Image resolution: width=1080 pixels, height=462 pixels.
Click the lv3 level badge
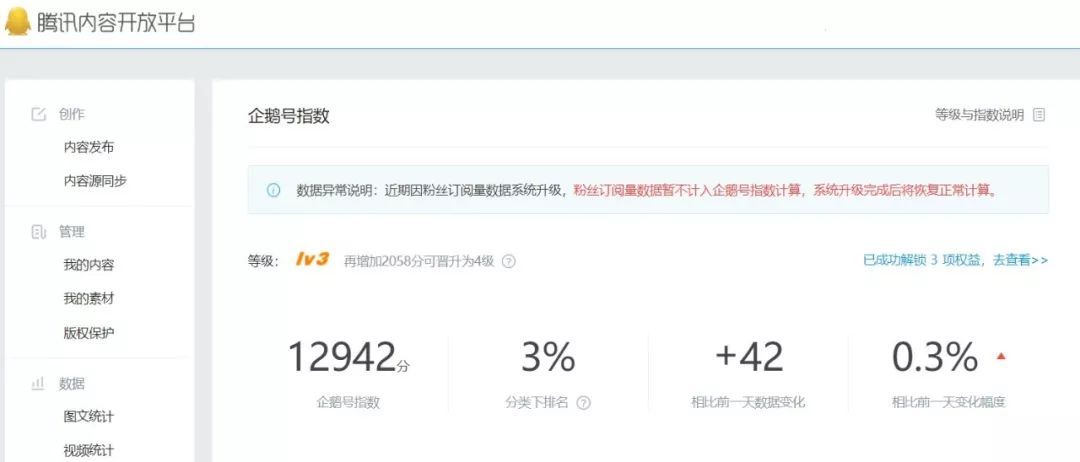click(312, 260)
